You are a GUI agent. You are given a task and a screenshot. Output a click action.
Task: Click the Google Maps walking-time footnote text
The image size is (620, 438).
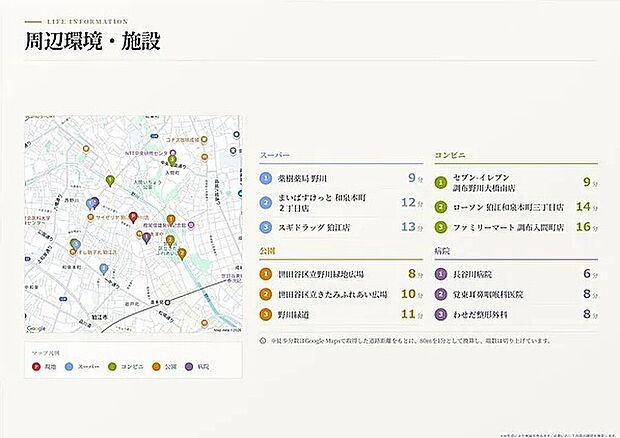click(410, 341)
